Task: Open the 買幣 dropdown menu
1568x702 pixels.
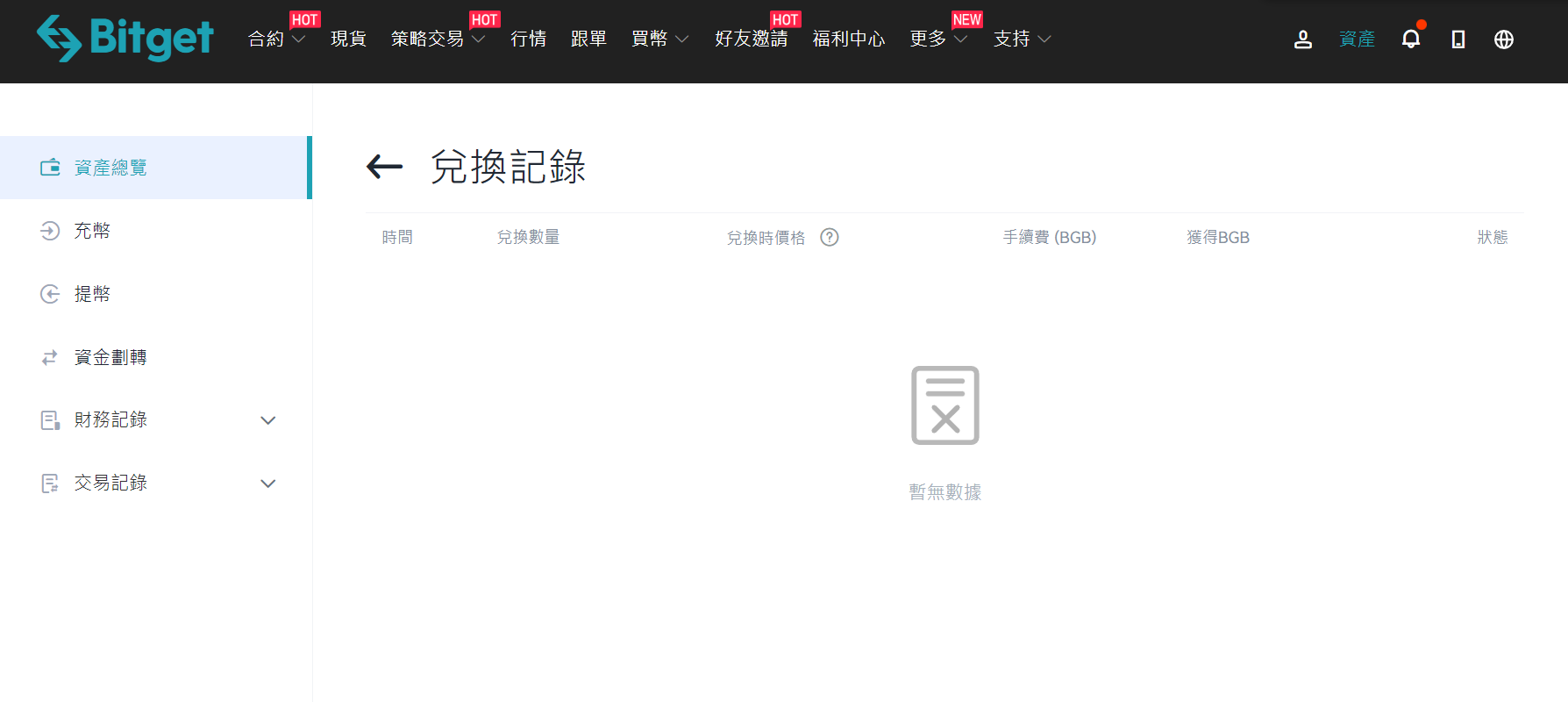Action: tap(660, 39)
